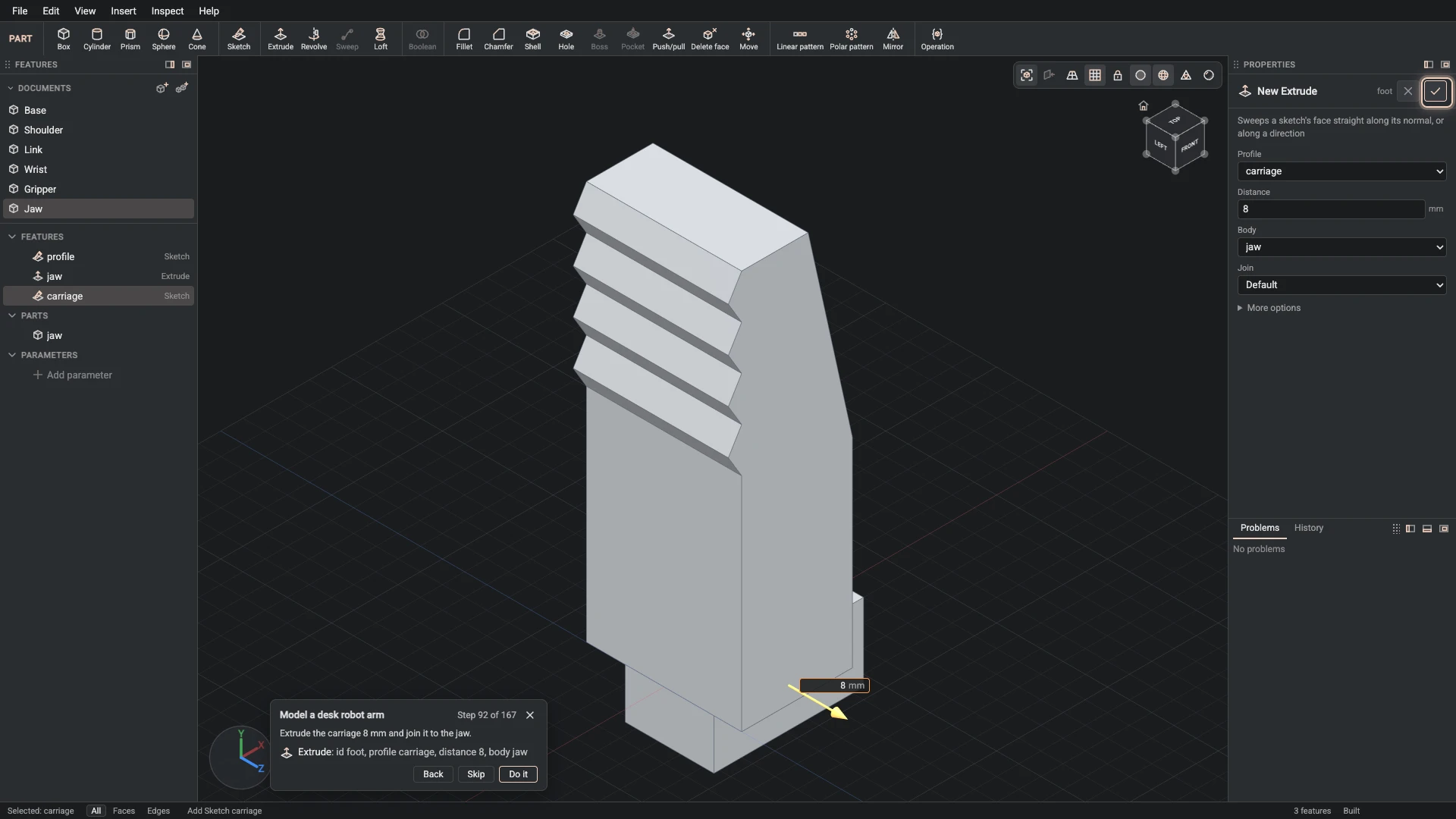Toggle the plain circle shading button
Viewport: 1456px width, 819px height.
tap(1141, 75)
